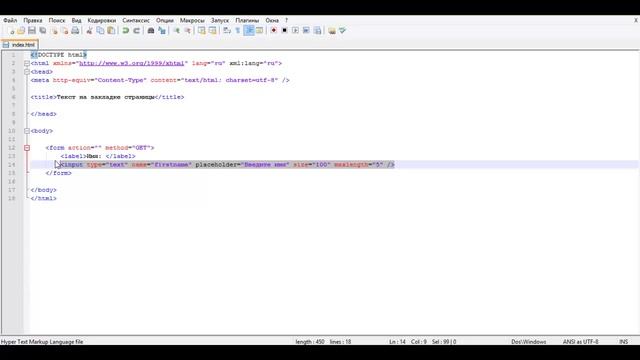This screenshot has height=360, width=640.
Task: Click the meta Content-Type line
Action: coord(160,80)
